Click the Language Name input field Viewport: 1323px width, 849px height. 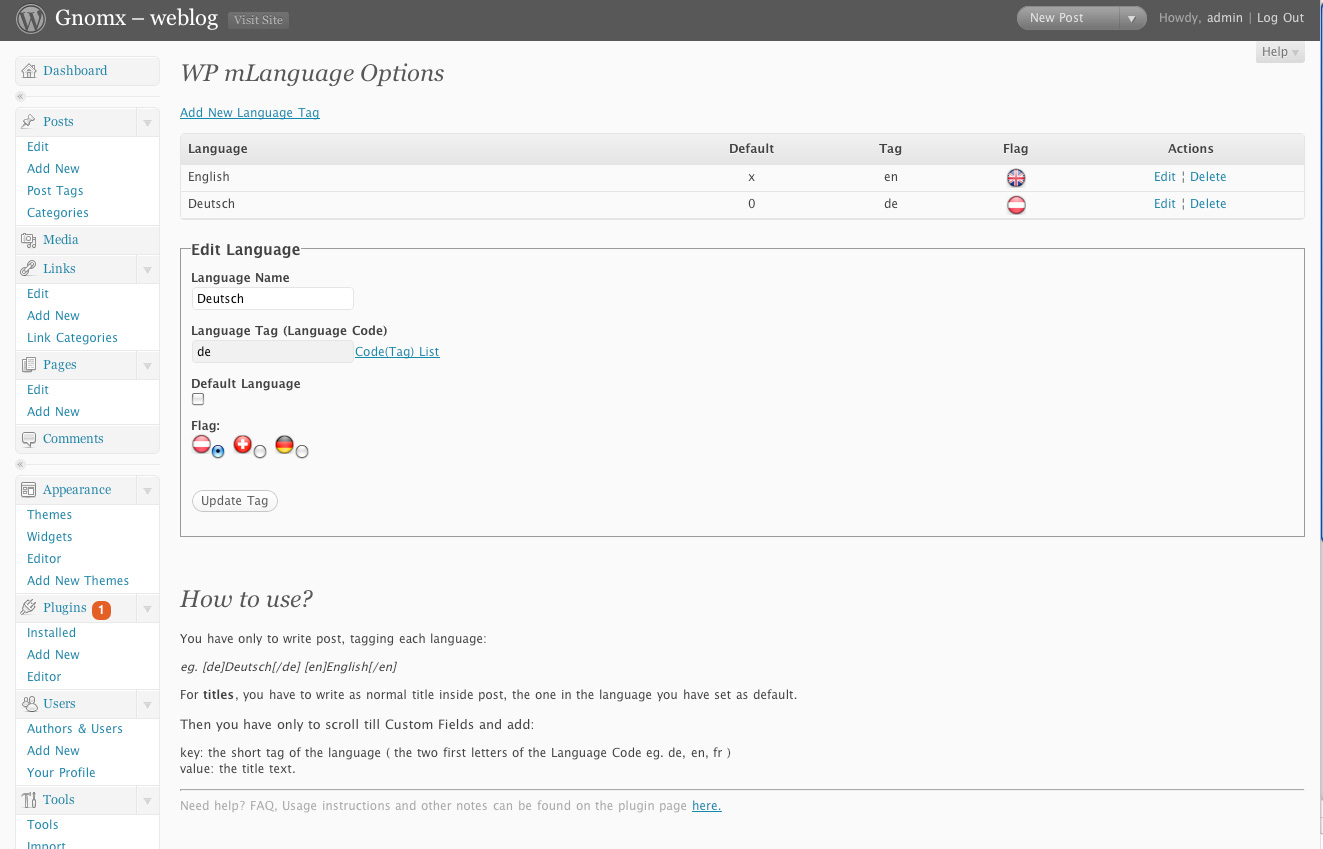(272, 299)
